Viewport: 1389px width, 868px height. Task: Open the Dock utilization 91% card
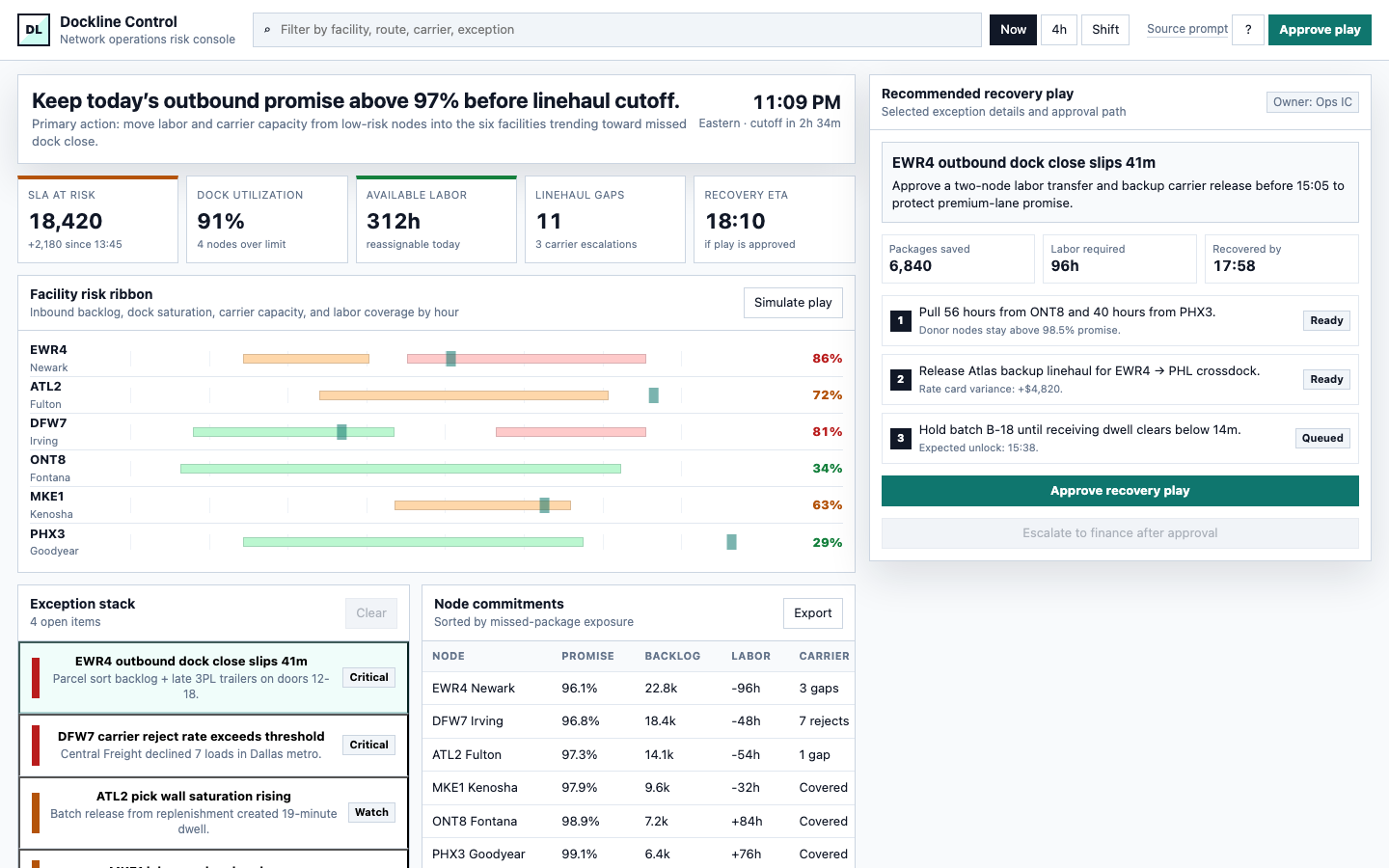tap(267, 219)
